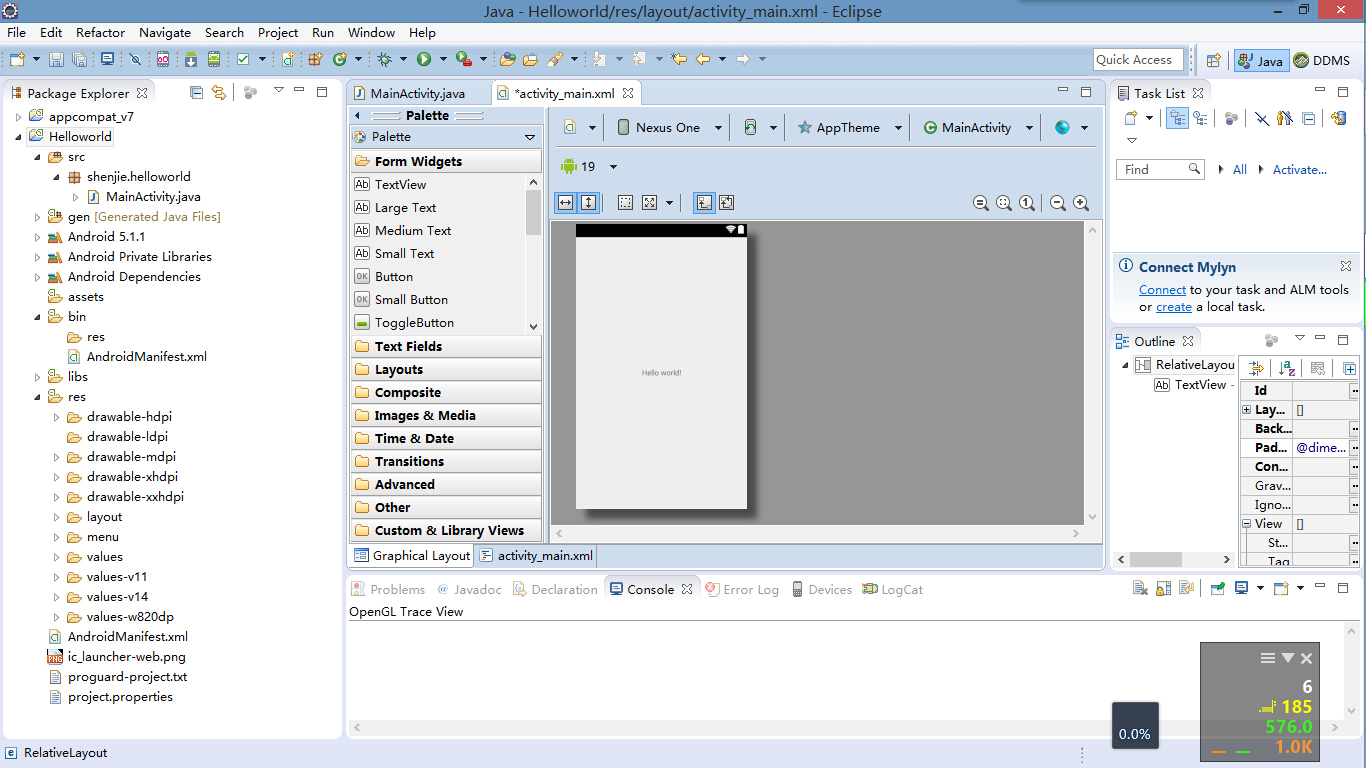
Task: Zoom in the layout canvas
Action: point(1081,203)
